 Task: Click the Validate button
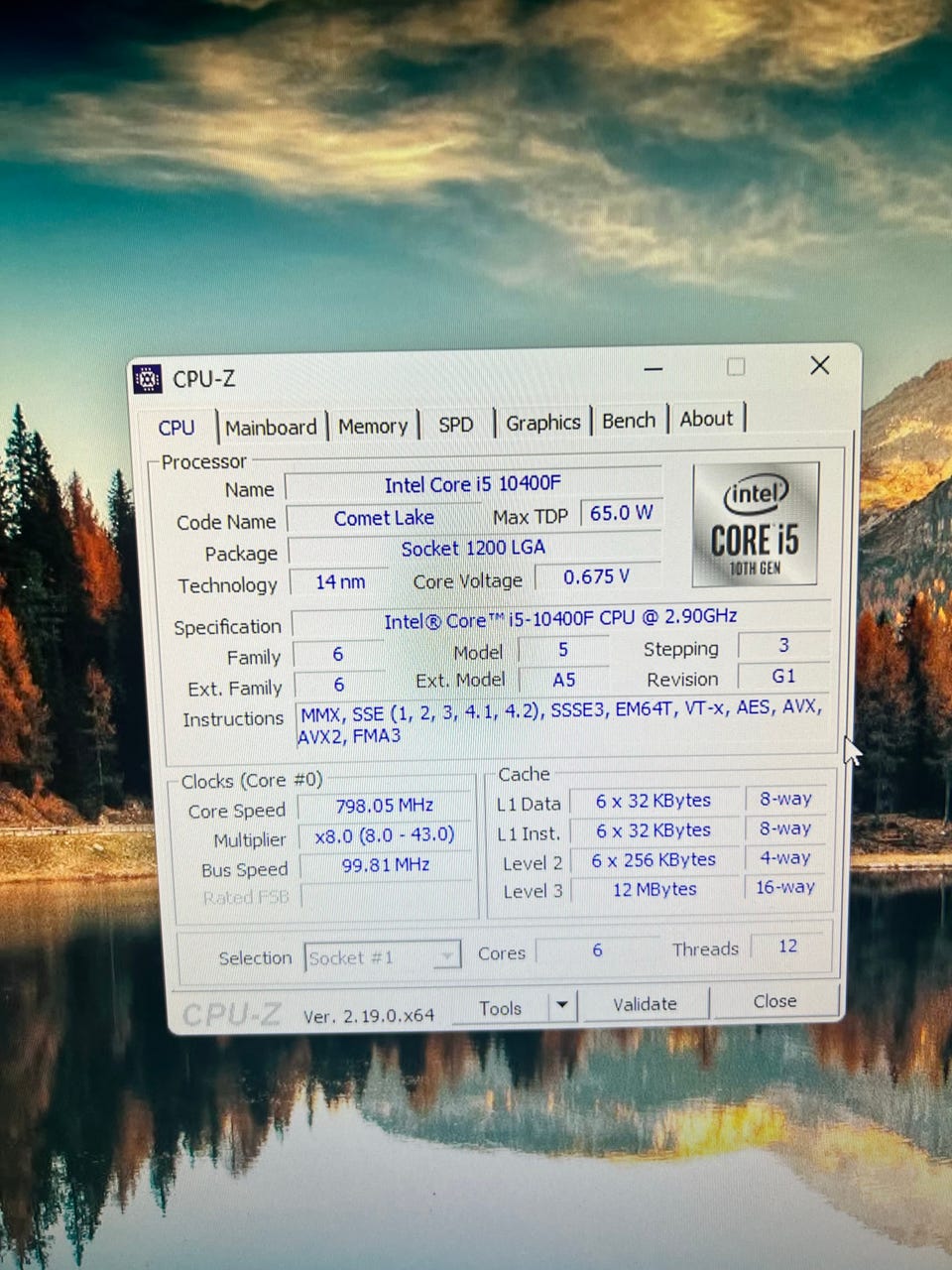click(645, 1004)
